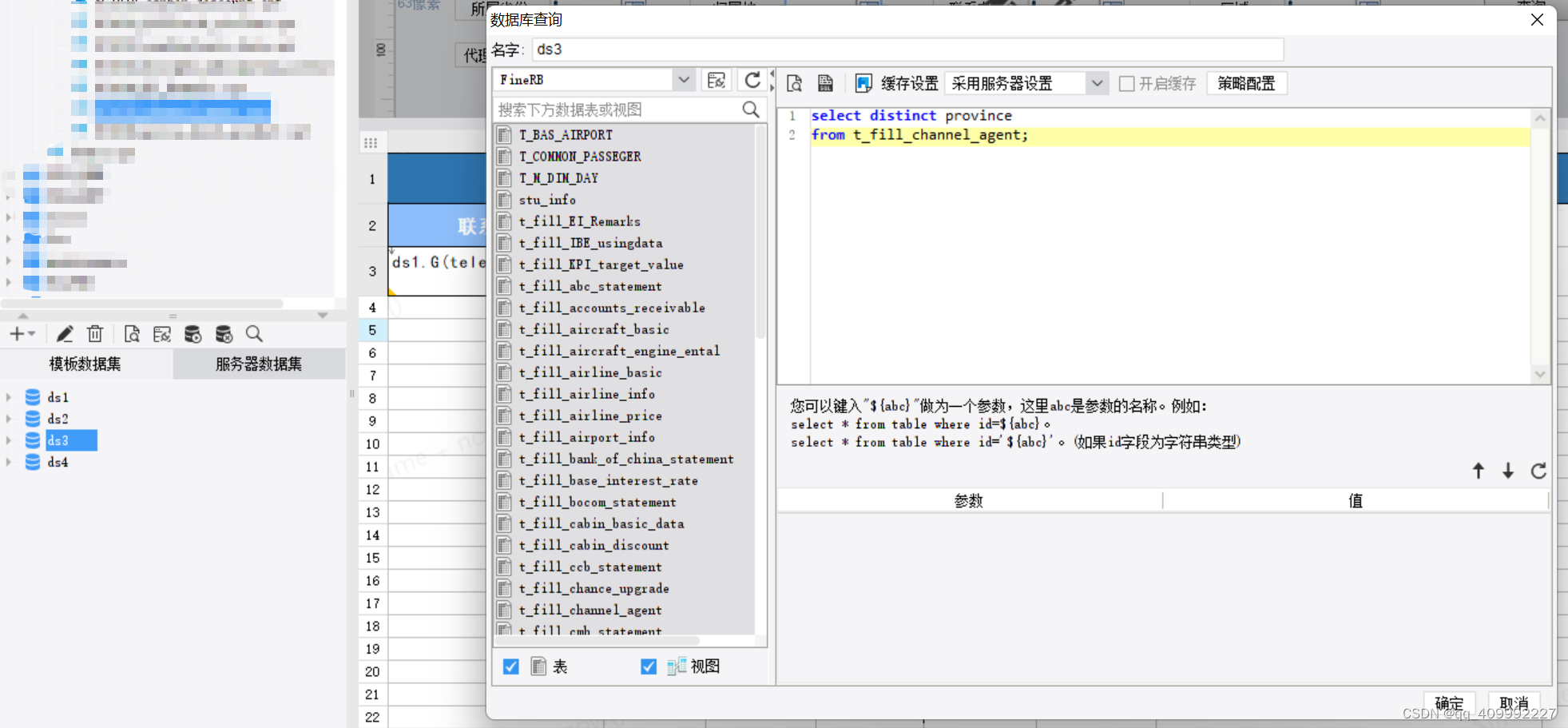Click the search magnifier icon in left toolbar
Screen dimensions: 1568x728
coord(254,334)
